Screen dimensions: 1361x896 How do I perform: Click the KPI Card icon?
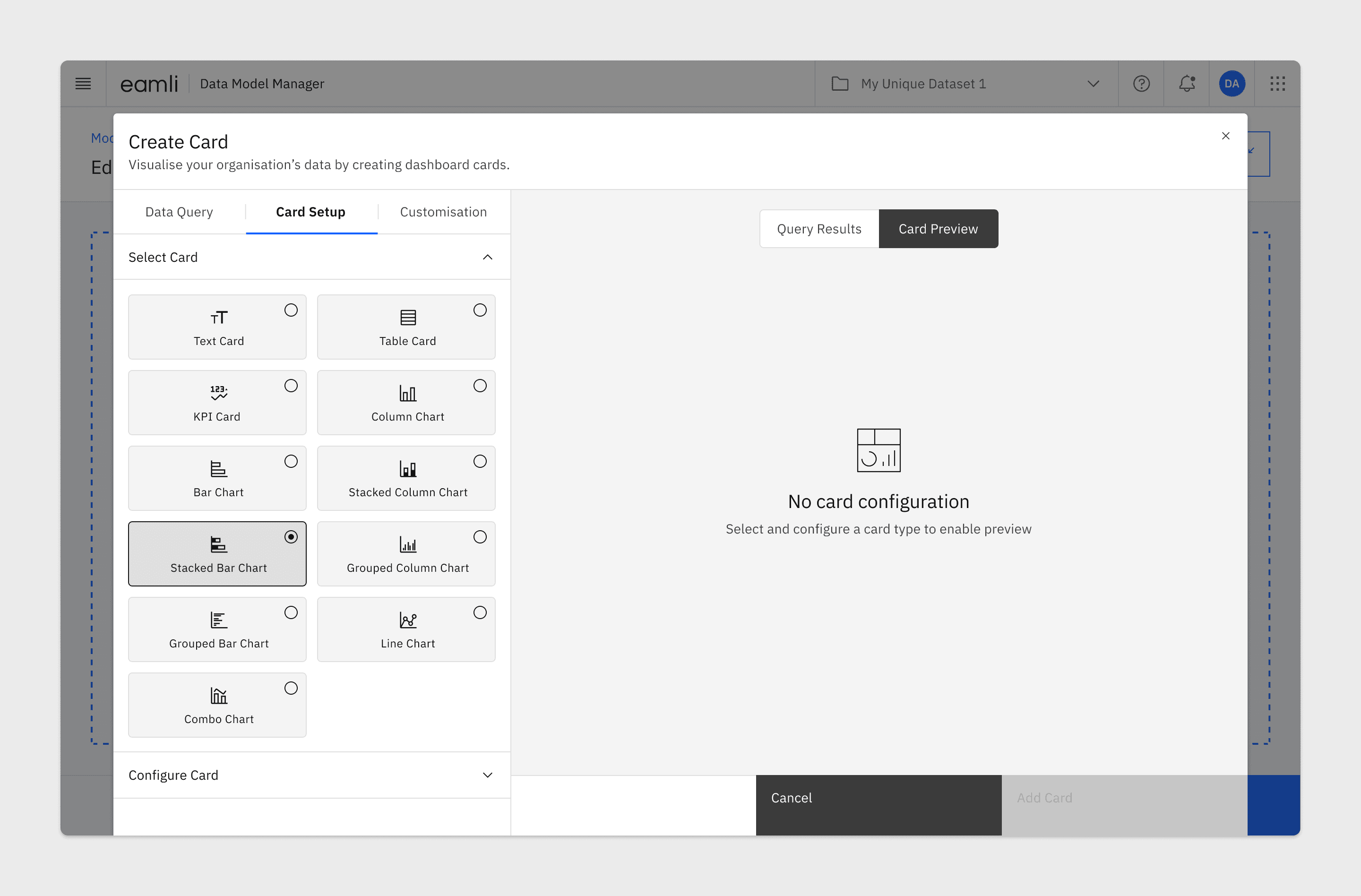[x=218, y=393]
